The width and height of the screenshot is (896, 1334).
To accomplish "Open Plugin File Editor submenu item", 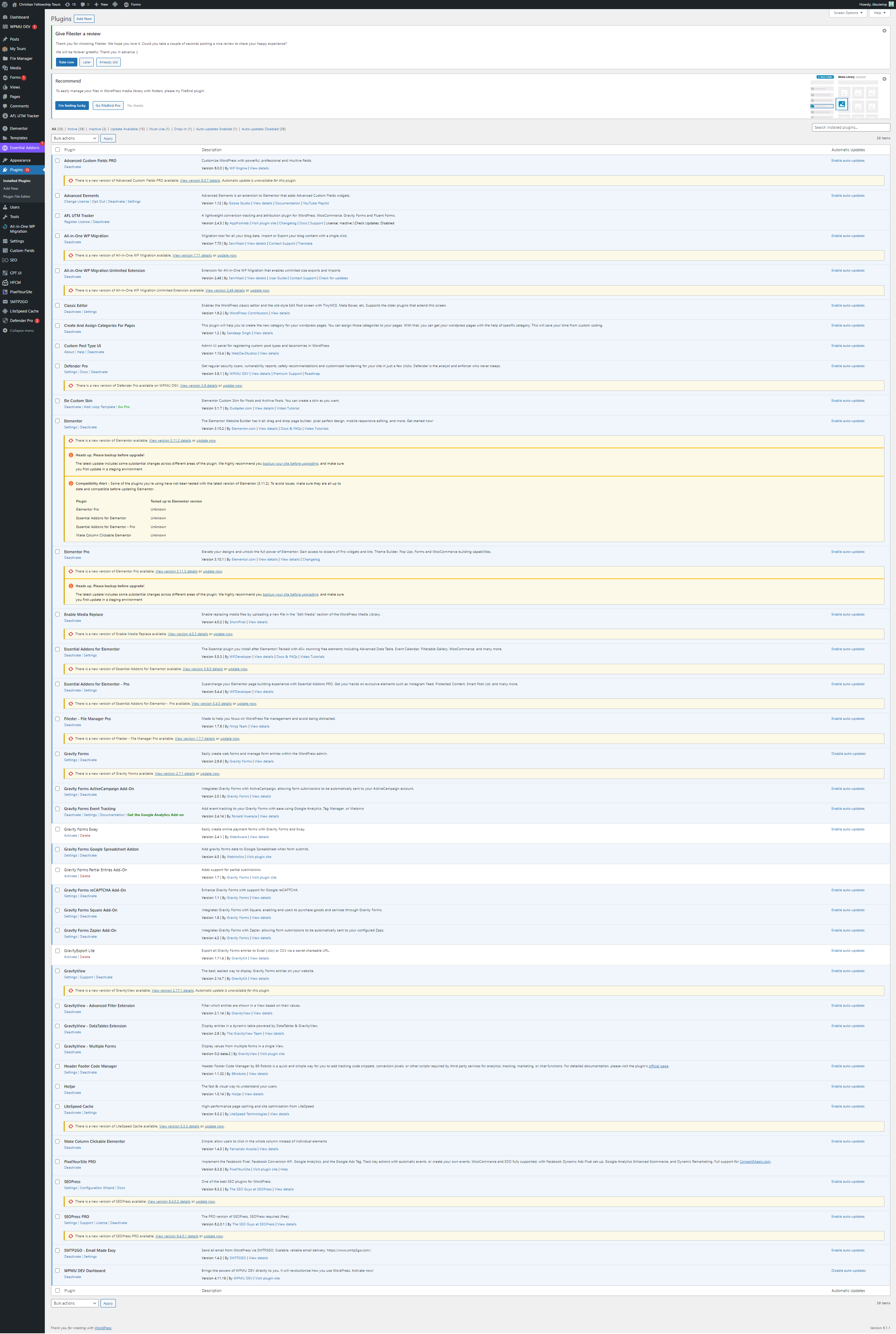I will pyautogui.click(x=16, y=197).
